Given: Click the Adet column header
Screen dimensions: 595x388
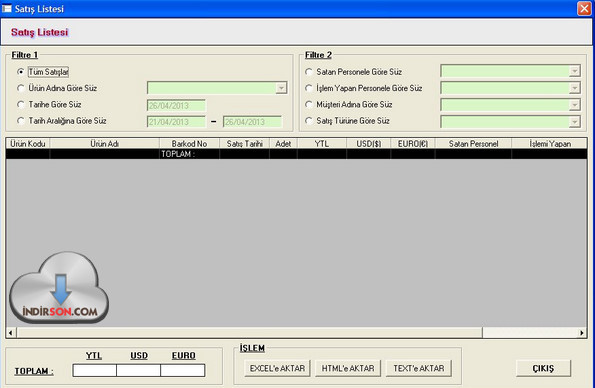Looking at the screenshot, I should (x=283, y=144).
